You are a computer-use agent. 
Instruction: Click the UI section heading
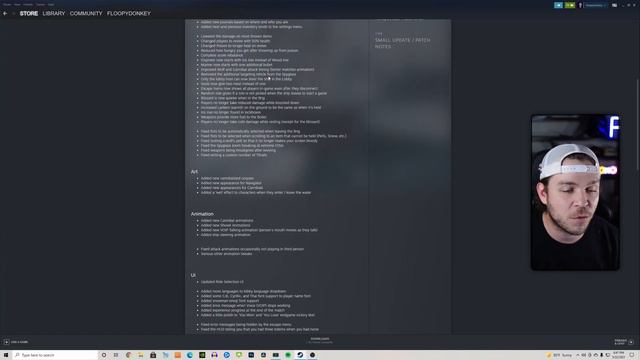[x=193, y=275]
